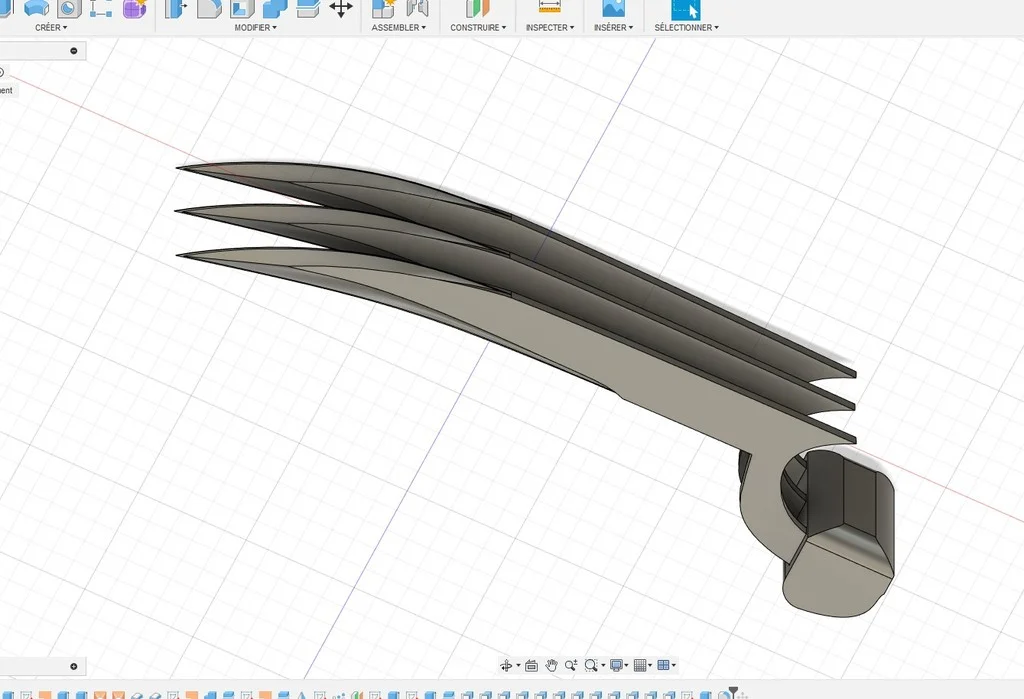Open the Orbit type dropdown arrow
This screenshot has height=699, width=1024.
pyautogui.click(x=518, y=666)
